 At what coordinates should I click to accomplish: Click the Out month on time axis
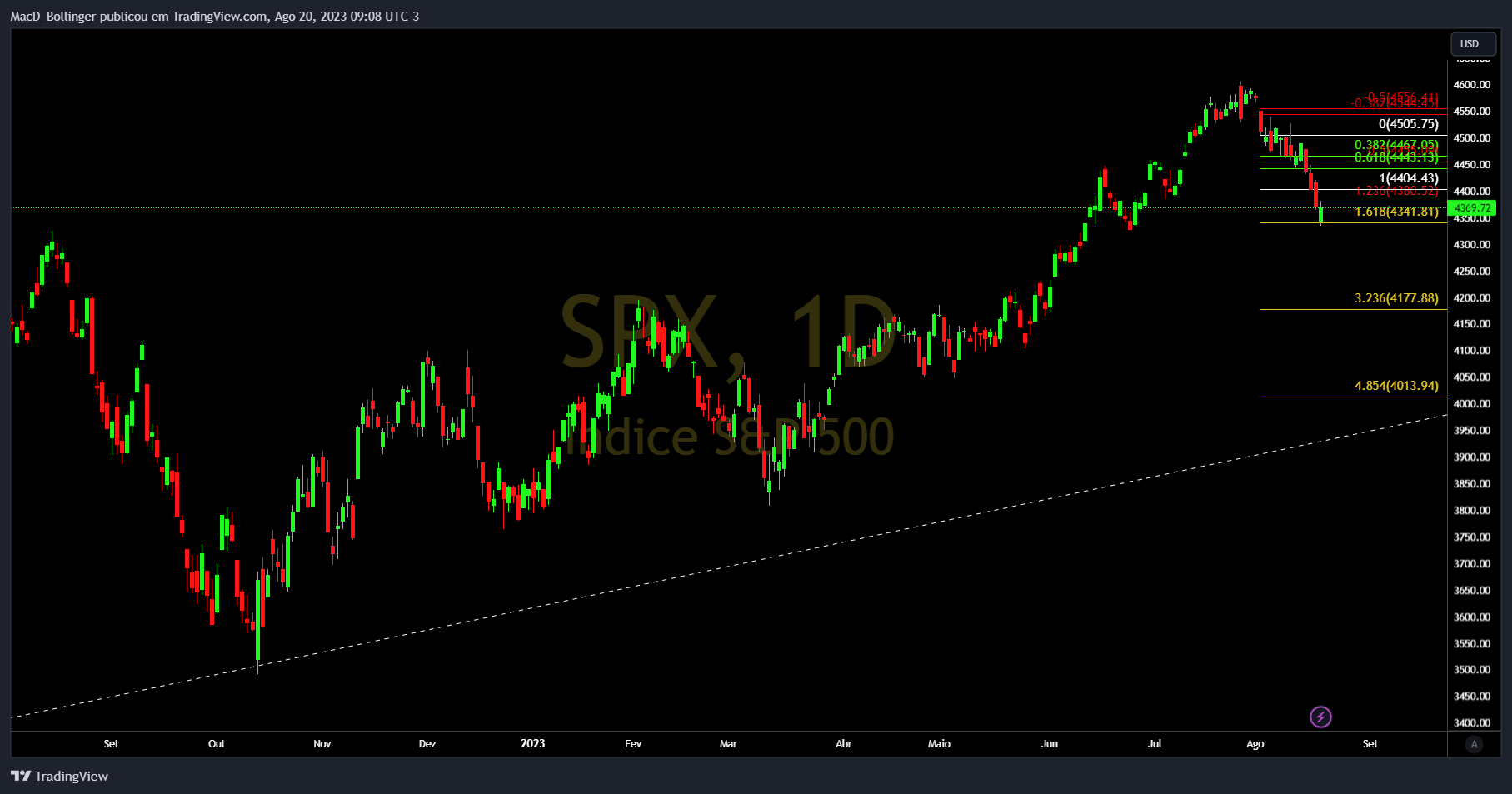click(x=217, y=744)
